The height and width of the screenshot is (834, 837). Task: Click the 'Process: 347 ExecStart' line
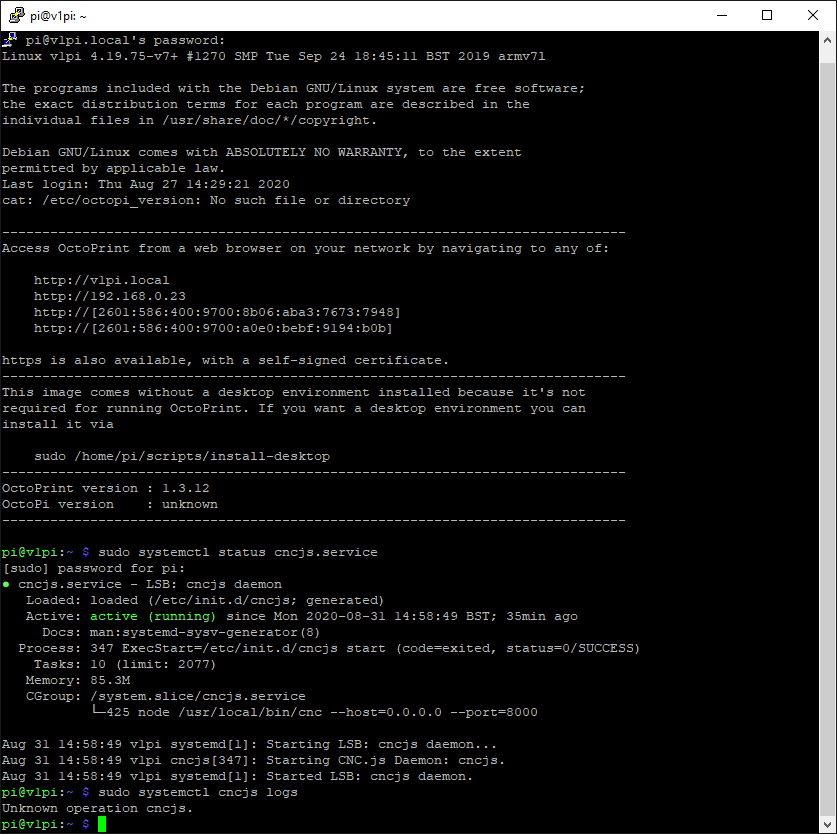pyautogui.click(x=329, y=649)
